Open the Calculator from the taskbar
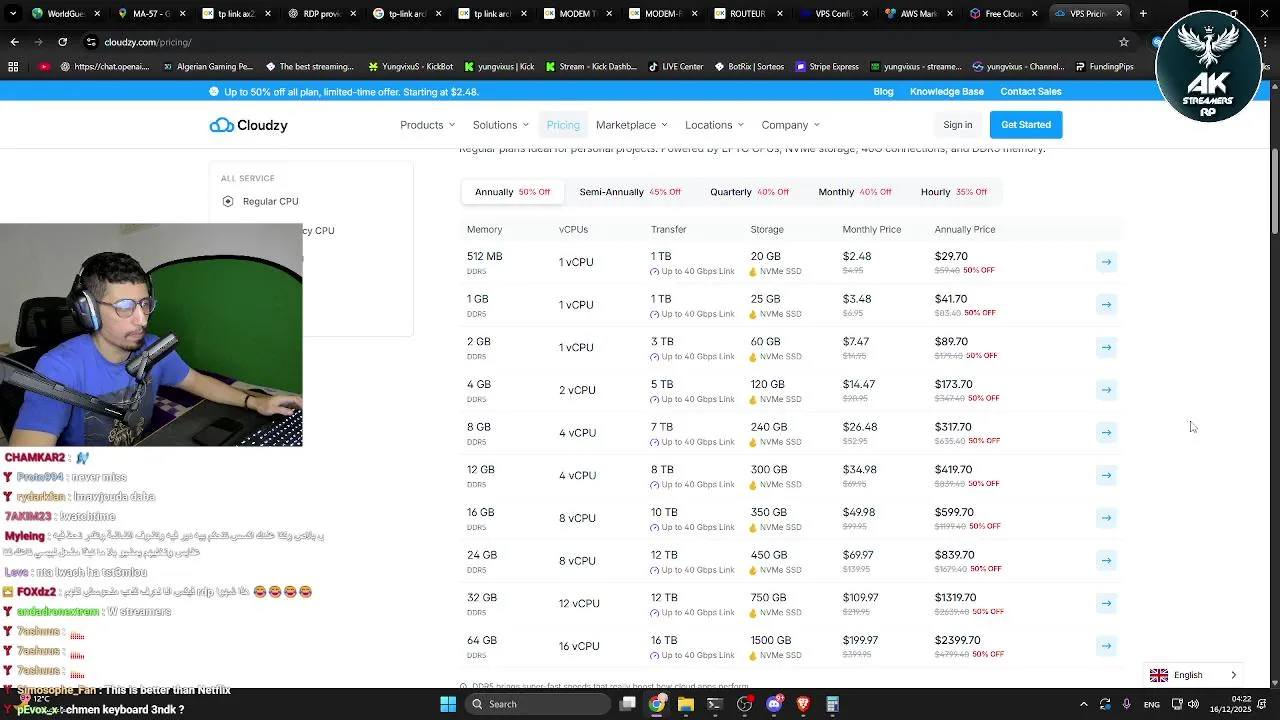1280x720 pixels. tap(832, 704)
